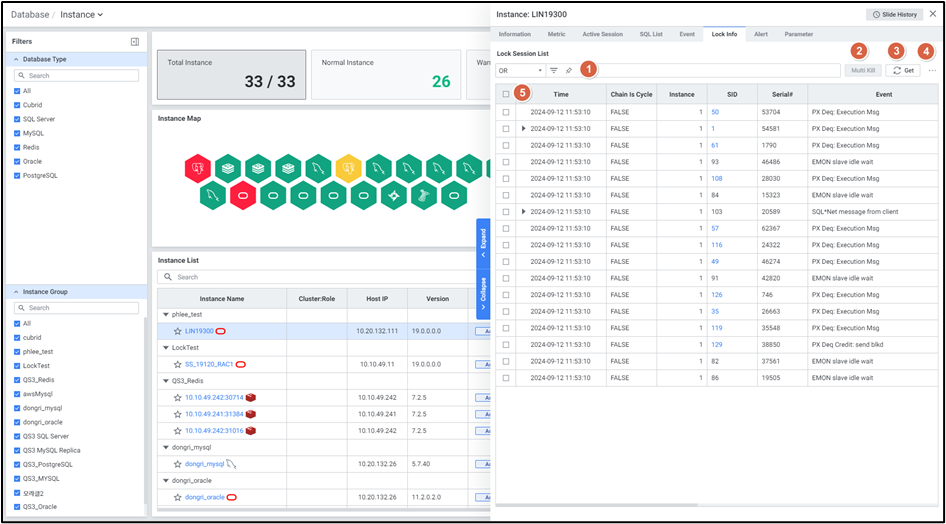The width and height of the screenshot is (946, 524).
Task: Open the SQL List tab
Action: pos(650,34)
